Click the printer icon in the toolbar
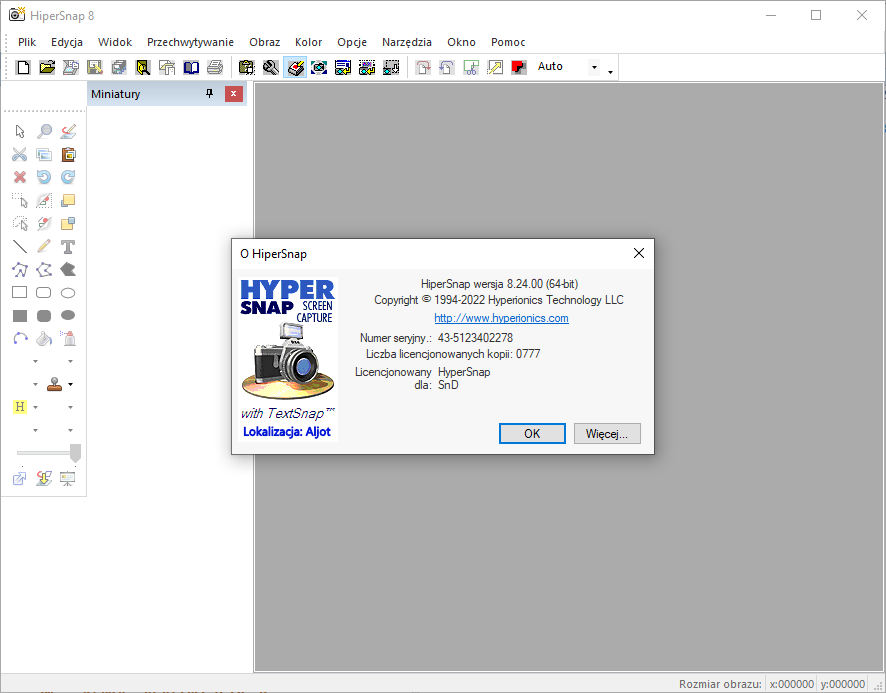 point(215,68)
